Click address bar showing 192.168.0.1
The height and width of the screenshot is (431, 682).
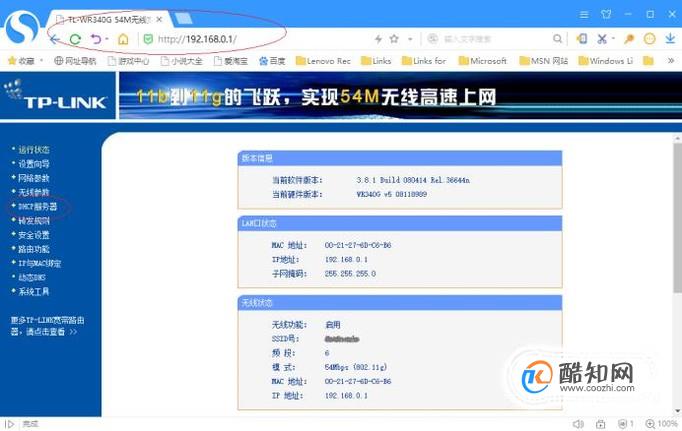tap(261, 39)
